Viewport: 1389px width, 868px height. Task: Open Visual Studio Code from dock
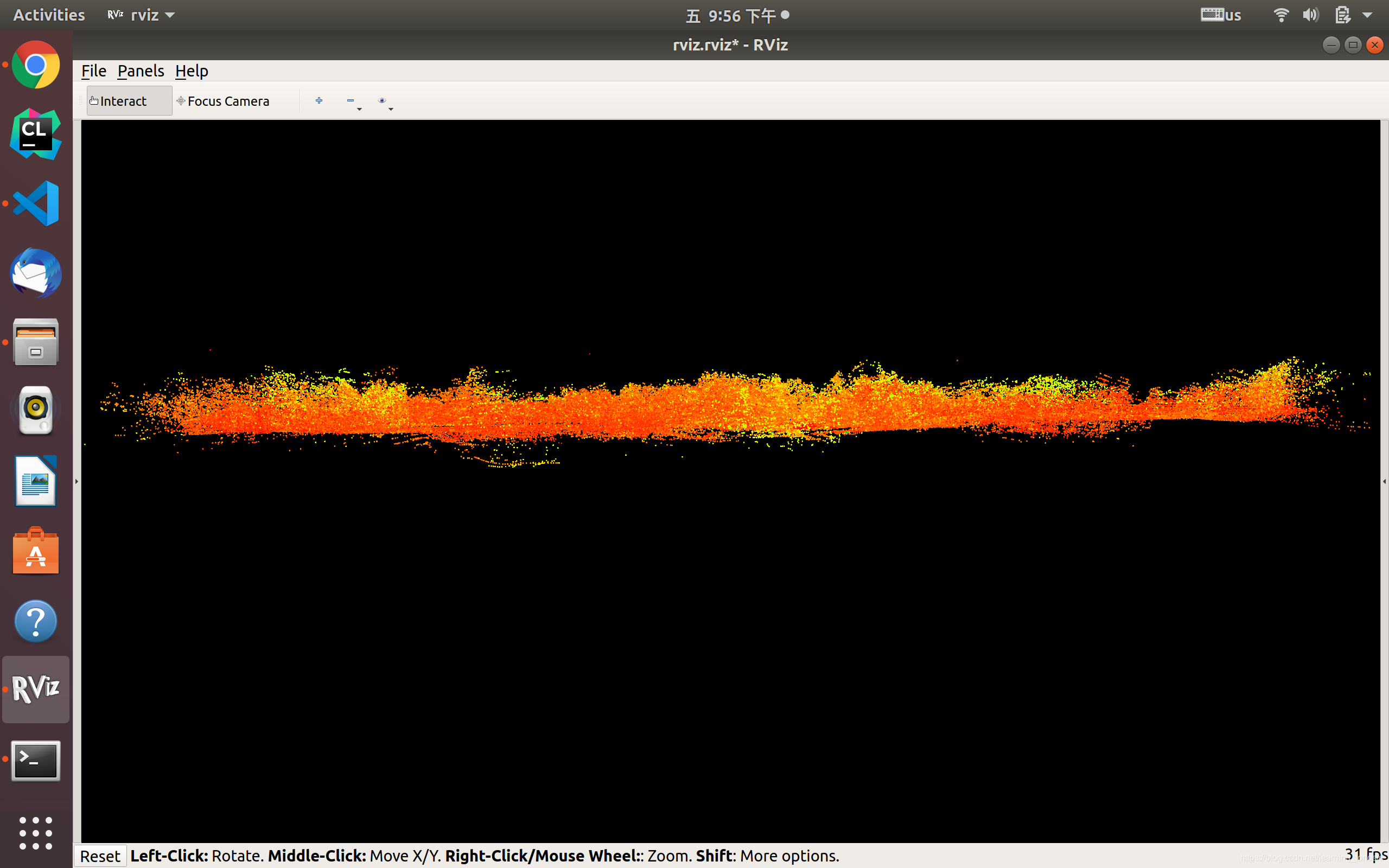tap(36, 203)
